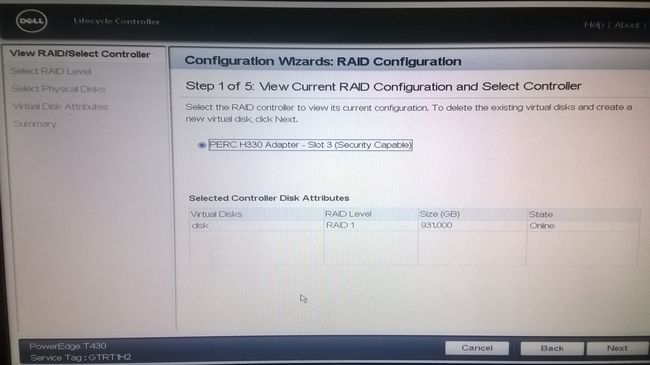Screen dimensions: 650x365
Task: Open the Help link
Action: click(x=594, y=25)
